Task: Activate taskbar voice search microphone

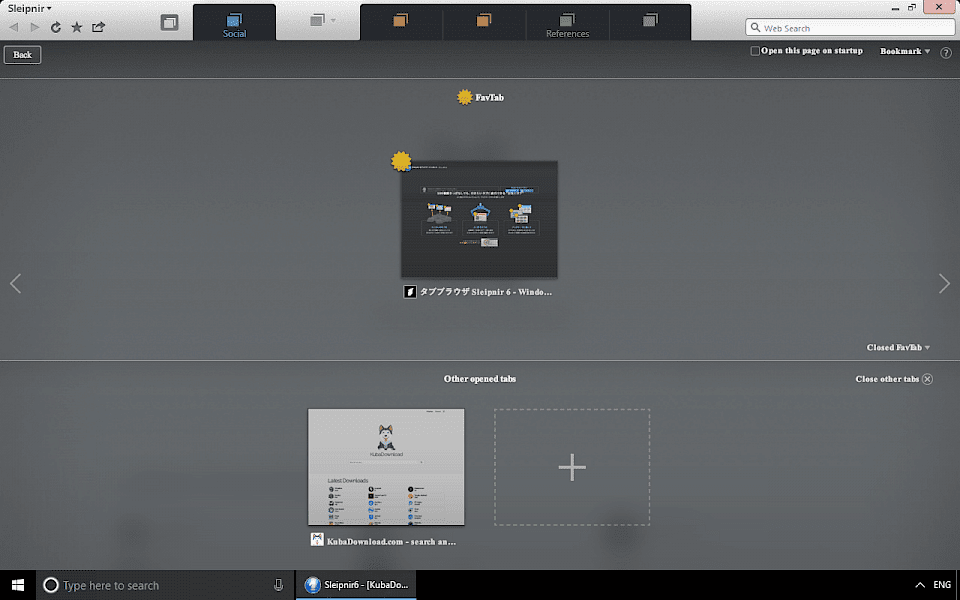Action: 279,585
